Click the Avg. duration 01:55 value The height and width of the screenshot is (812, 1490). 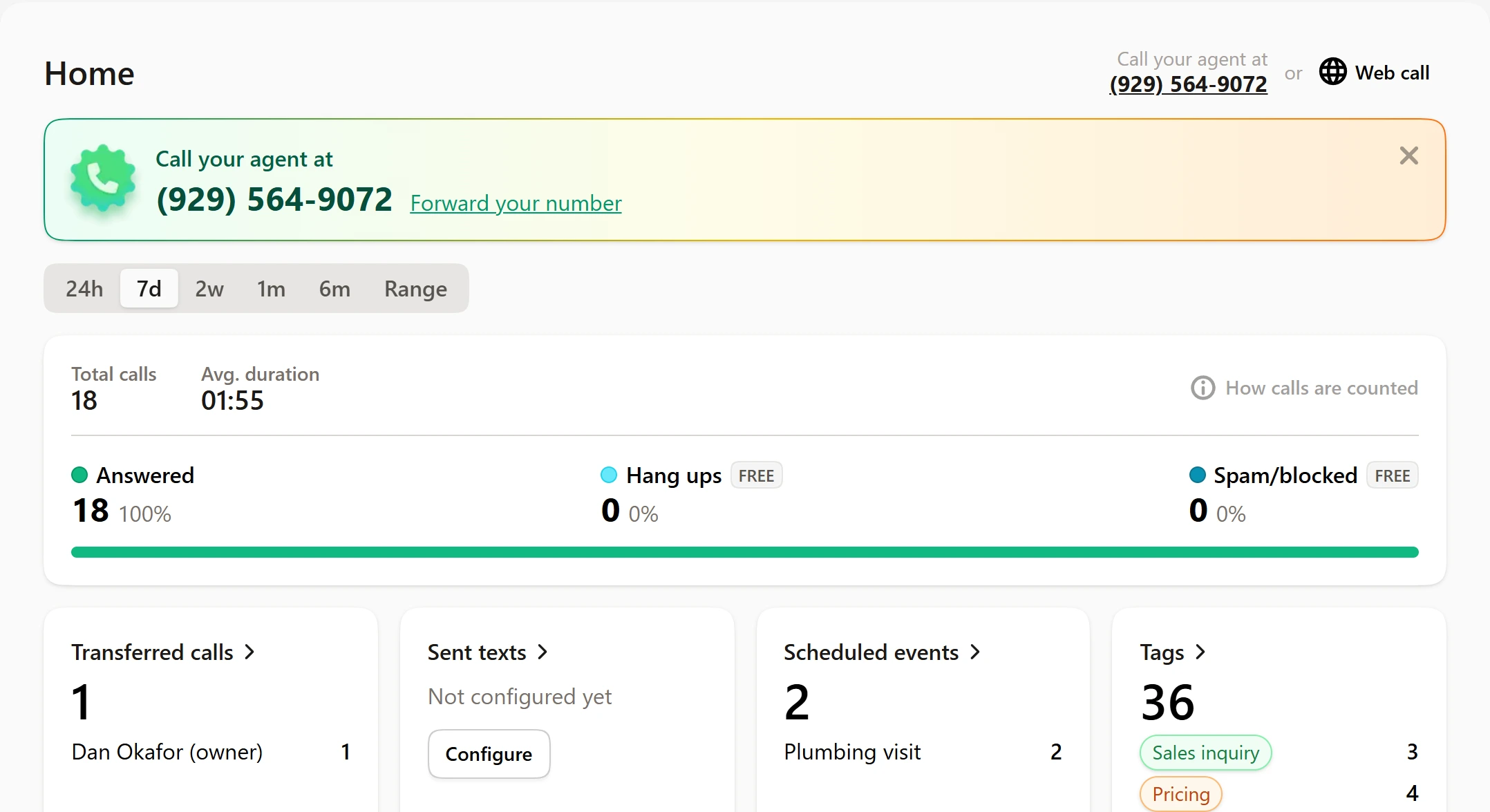pos(232,401)
